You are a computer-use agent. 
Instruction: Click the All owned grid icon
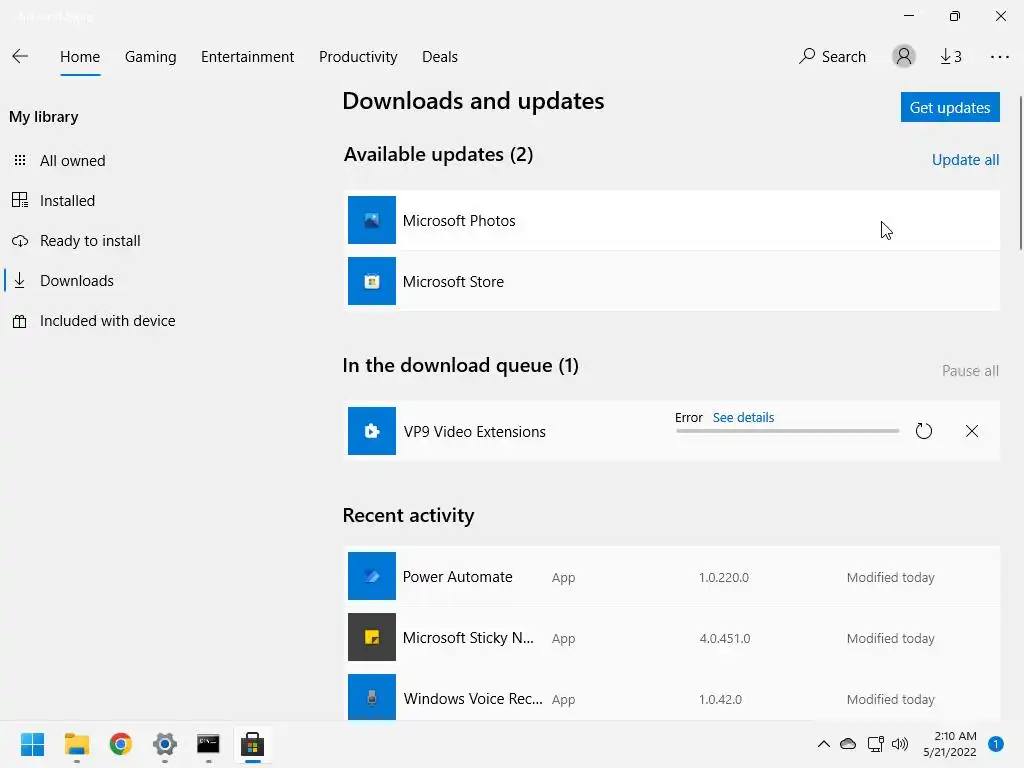(x=20, y=160)
